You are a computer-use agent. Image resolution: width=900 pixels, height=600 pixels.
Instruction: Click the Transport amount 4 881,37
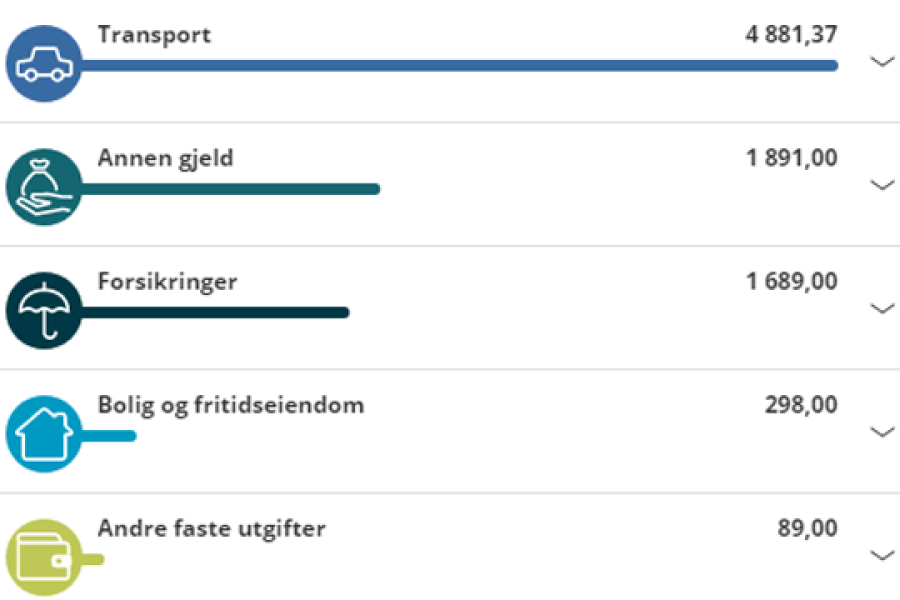(792, 35)
